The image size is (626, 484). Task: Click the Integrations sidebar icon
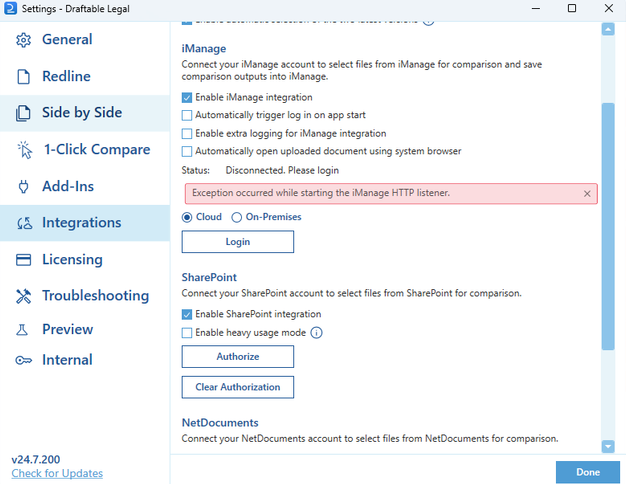[x=24, y=223]
